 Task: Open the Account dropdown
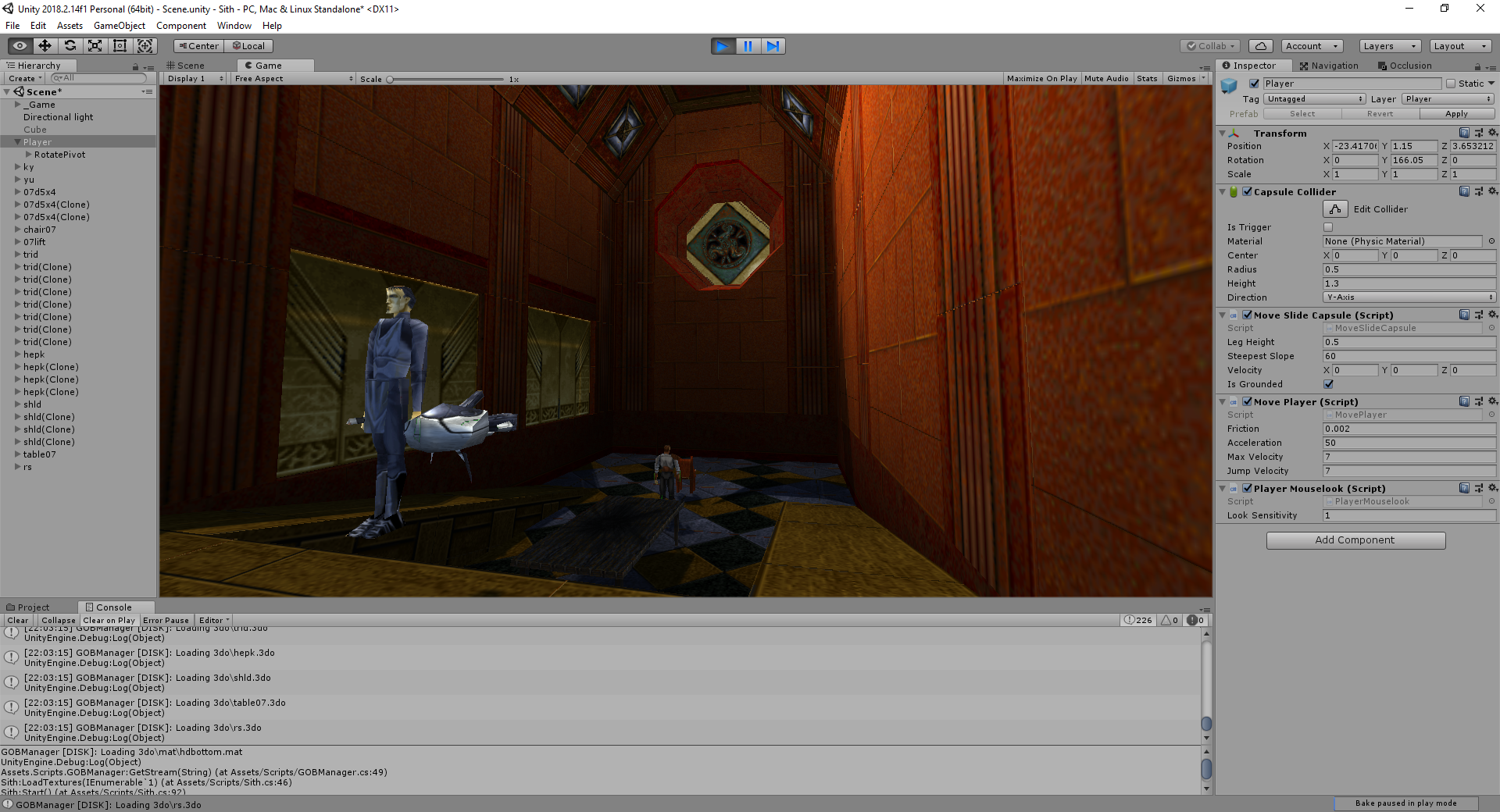tap(1312, 46)
